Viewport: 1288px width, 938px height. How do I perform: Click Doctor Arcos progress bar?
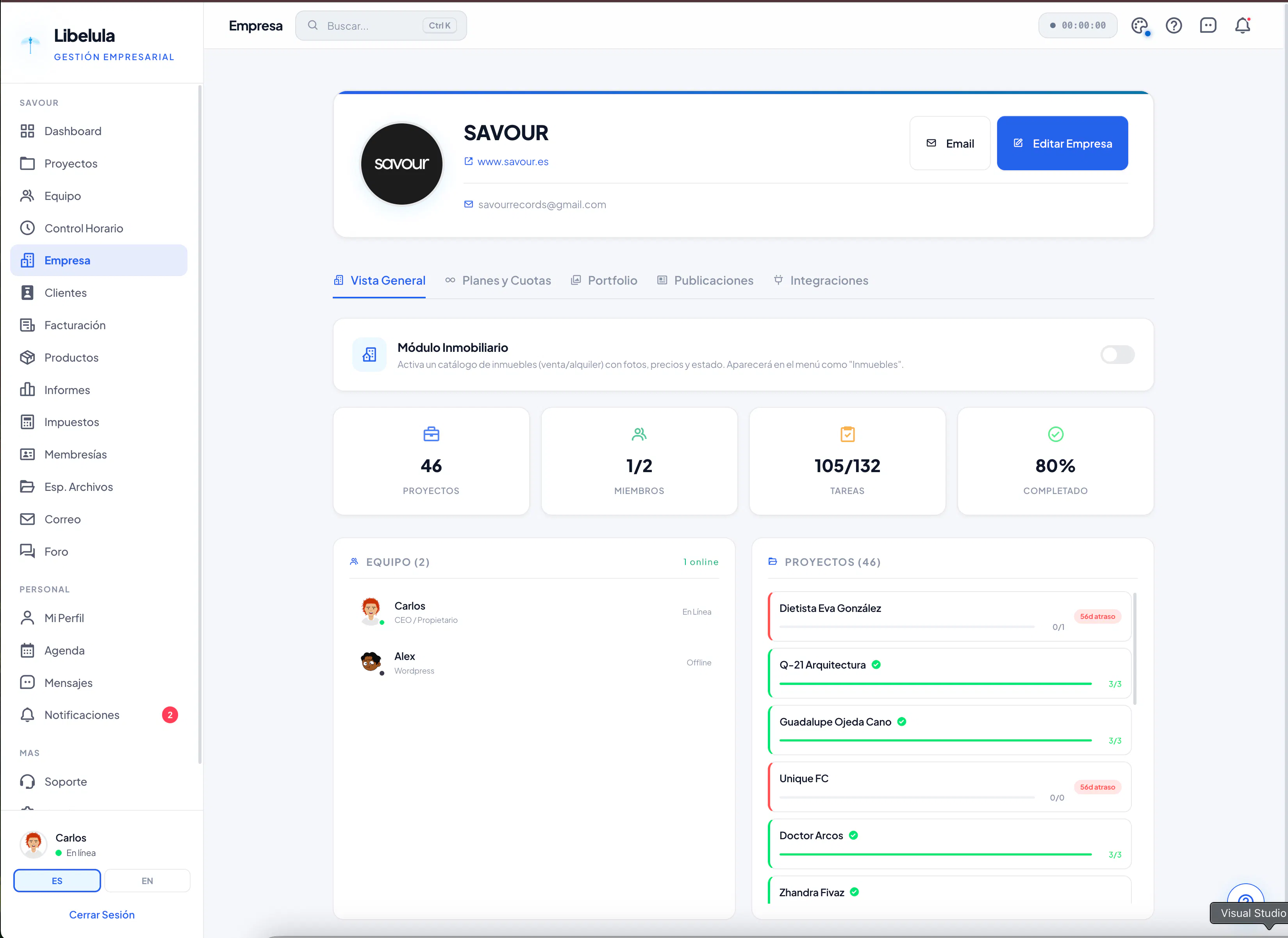coord(935,854)
